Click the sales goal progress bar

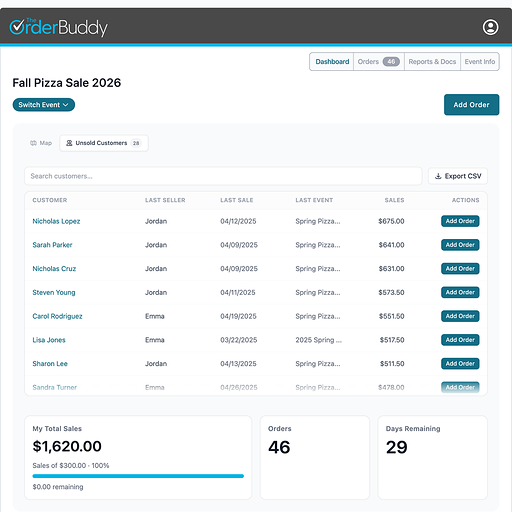138,476
